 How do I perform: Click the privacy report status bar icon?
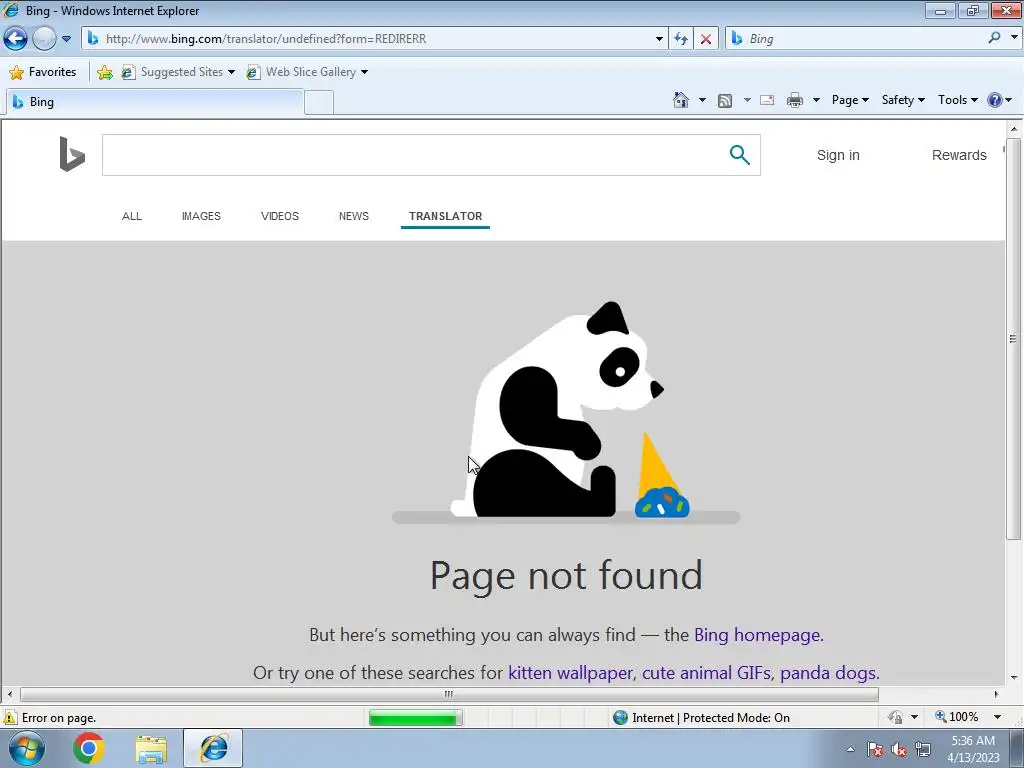895,717
